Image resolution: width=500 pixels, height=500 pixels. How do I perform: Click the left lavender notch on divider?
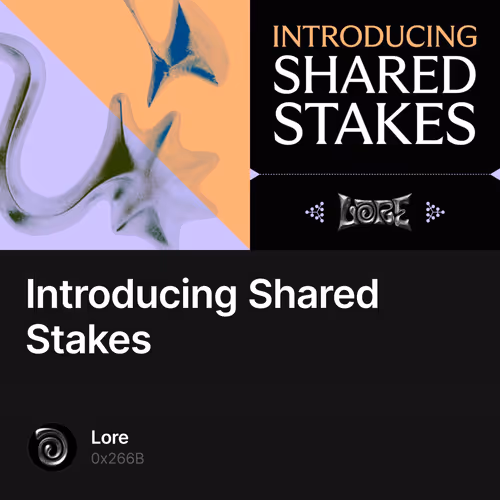pos(255,174)
